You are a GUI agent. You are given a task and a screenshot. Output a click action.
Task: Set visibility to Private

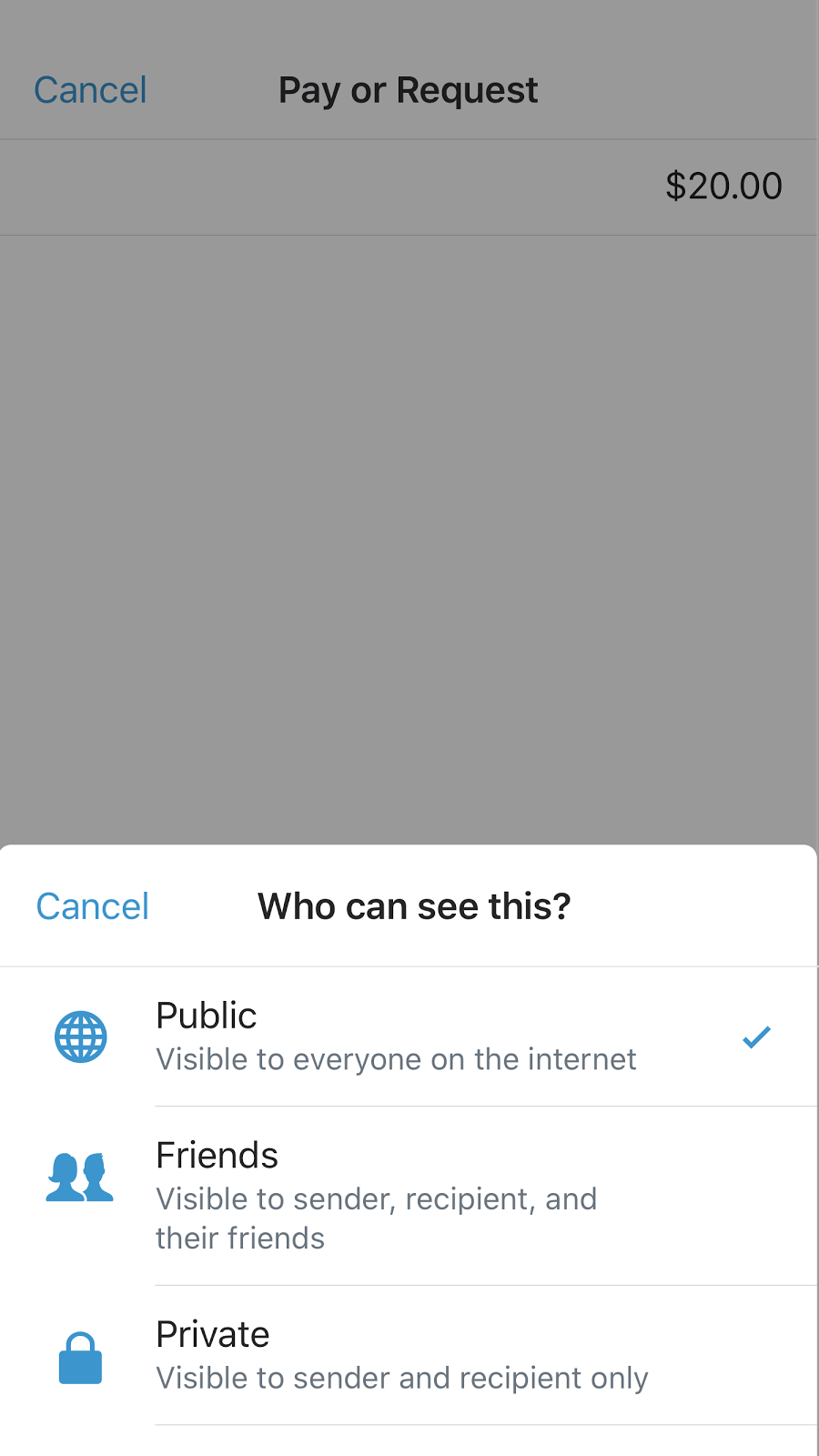point(409,1356)
